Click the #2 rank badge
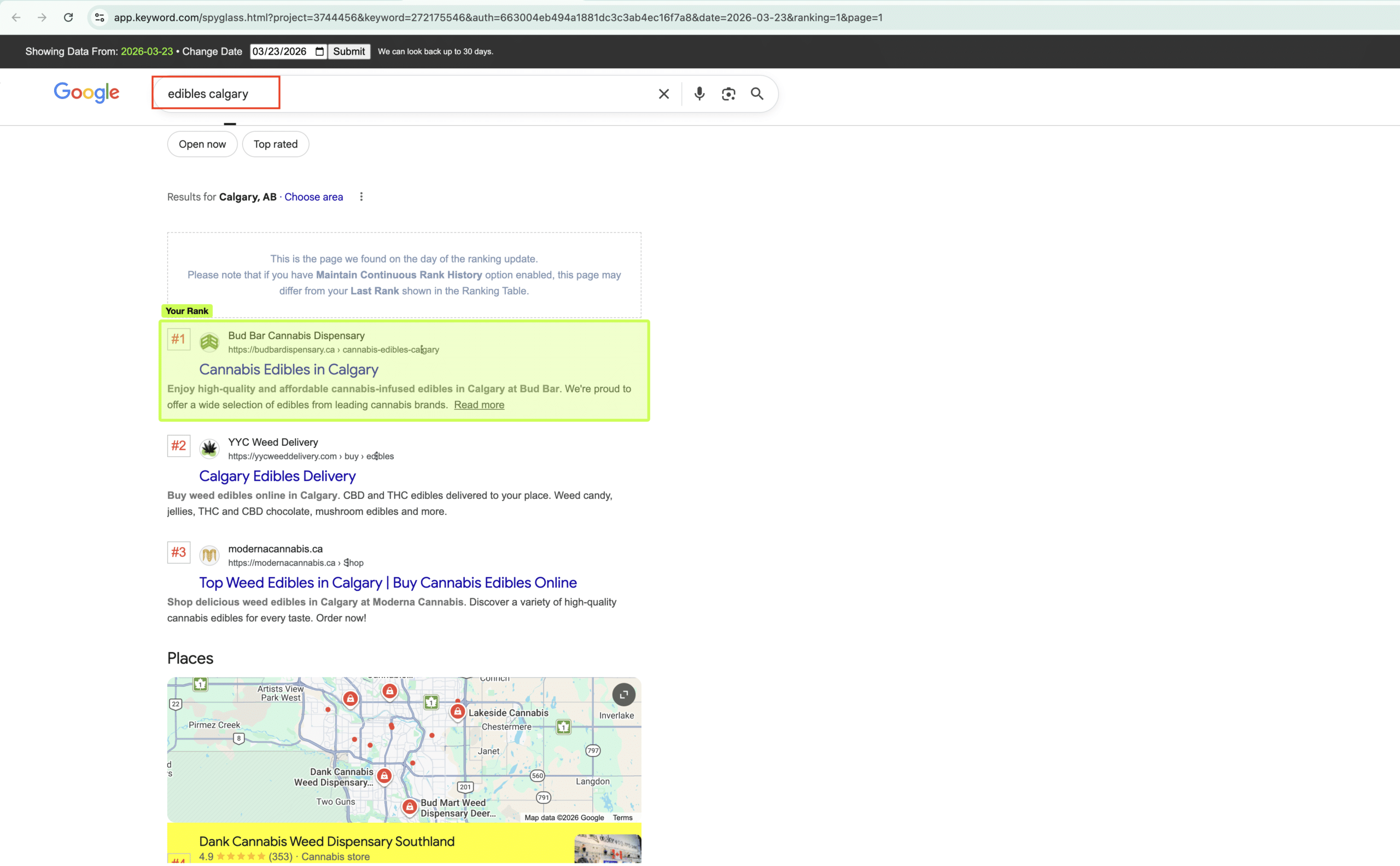Image resolution: width=1400 pixels, height=866 pixels. point(179,446)
